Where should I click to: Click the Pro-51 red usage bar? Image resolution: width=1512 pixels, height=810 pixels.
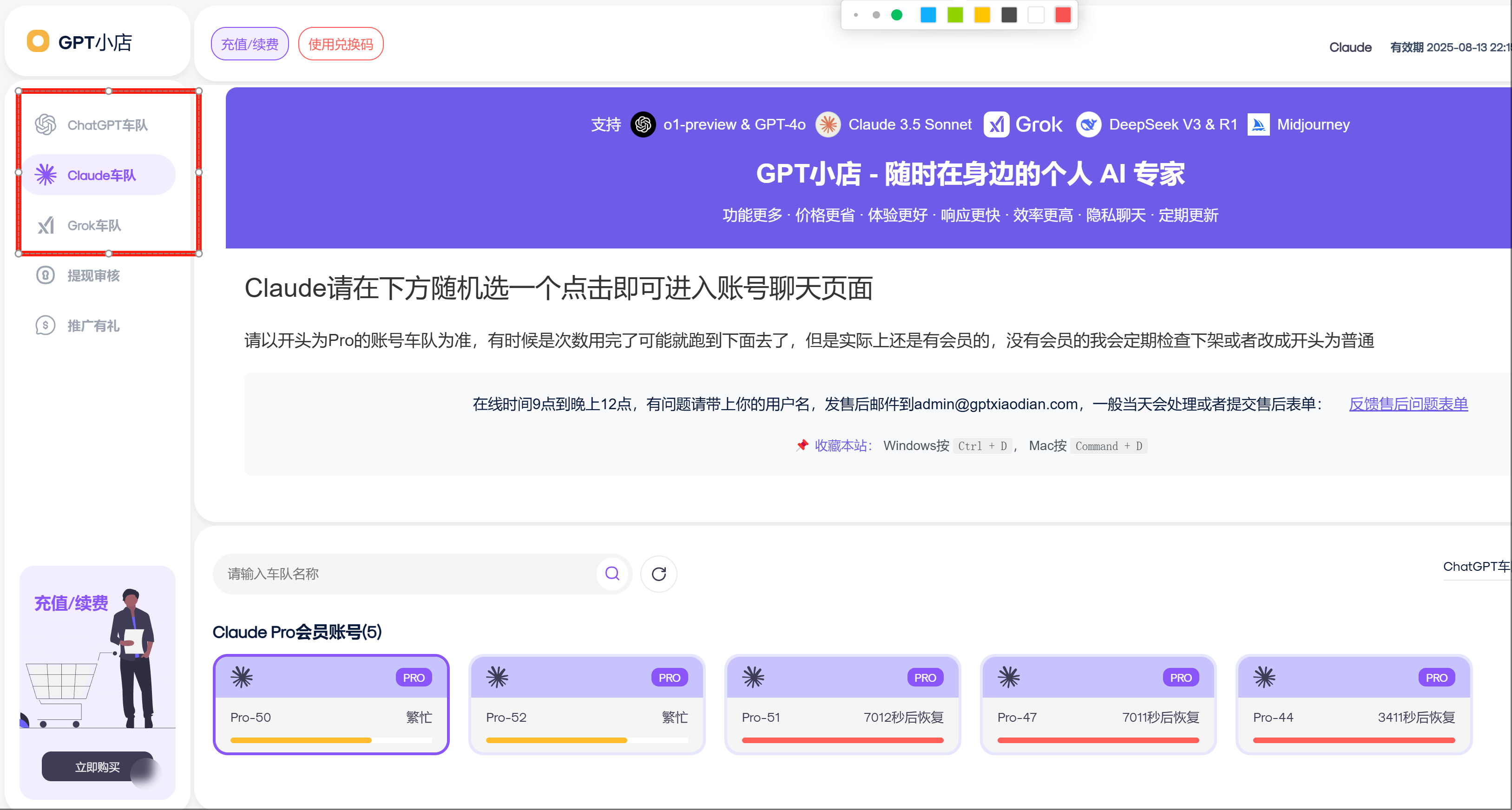(x=842, y=740)
